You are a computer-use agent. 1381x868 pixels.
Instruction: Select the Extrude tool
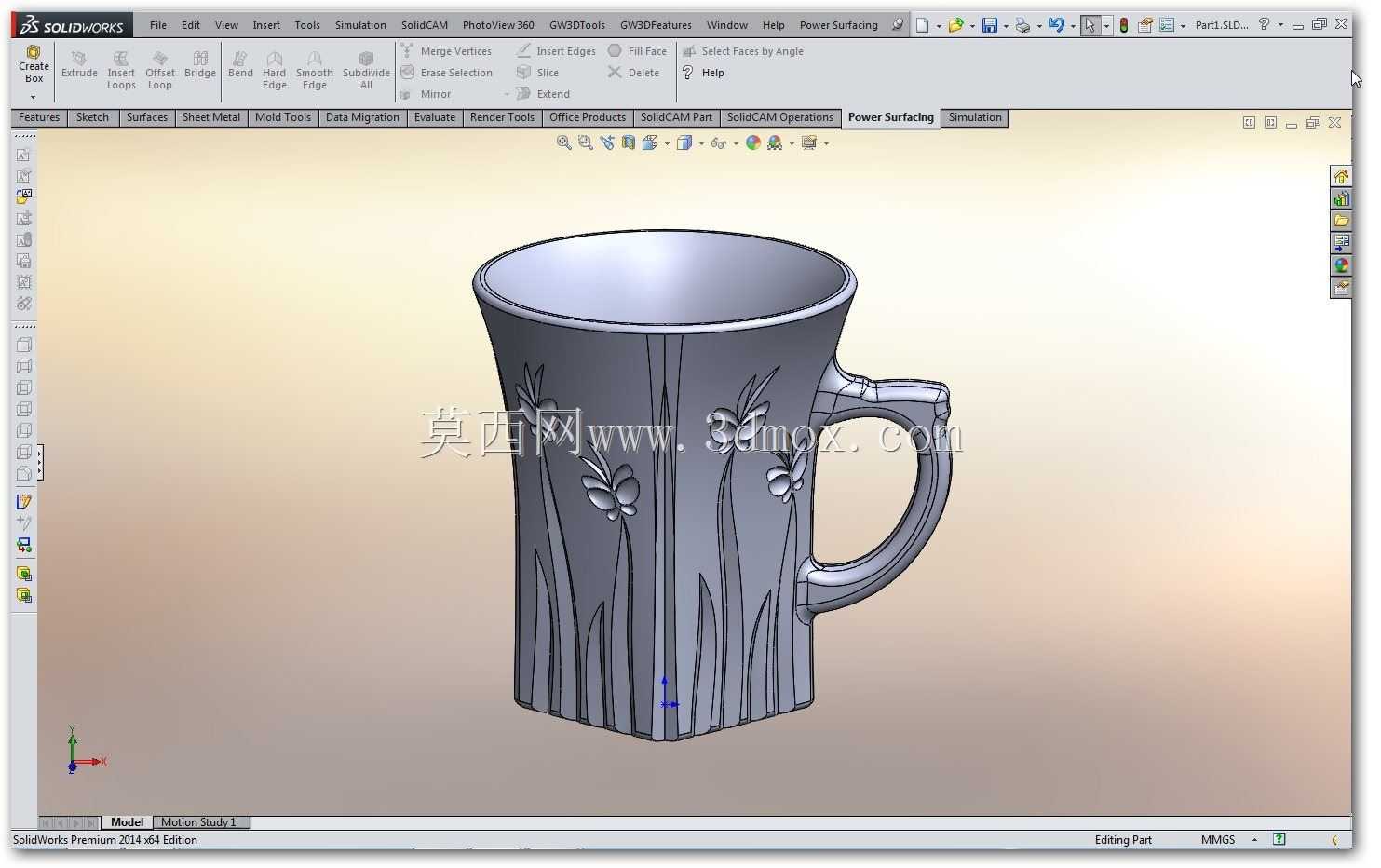pos(79,64)
